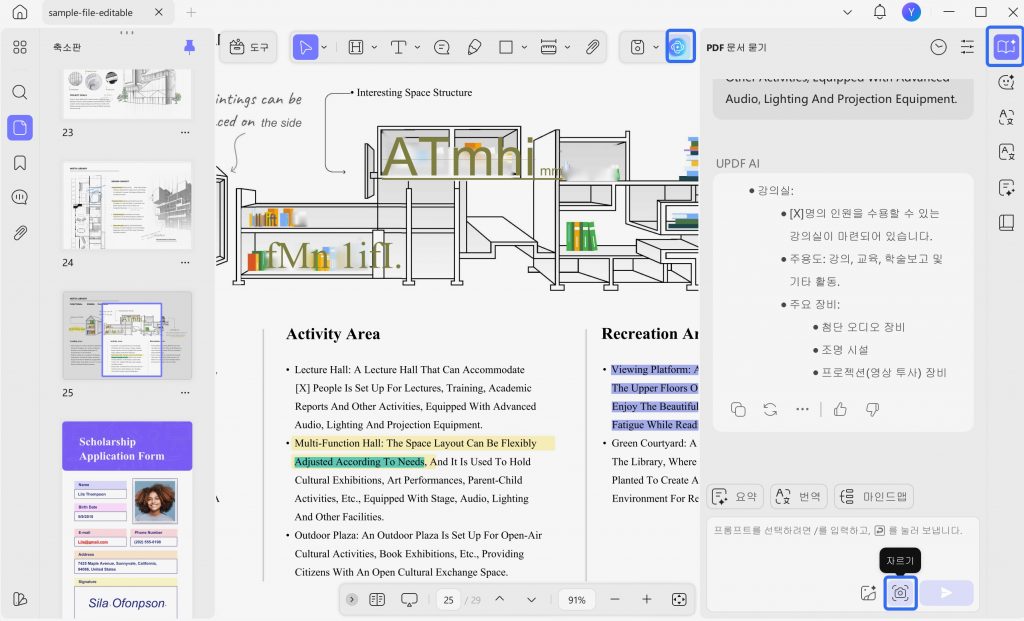Expand the cursor tool dropdown arrow
1024x621 pixels.
(x=324, y=47)
